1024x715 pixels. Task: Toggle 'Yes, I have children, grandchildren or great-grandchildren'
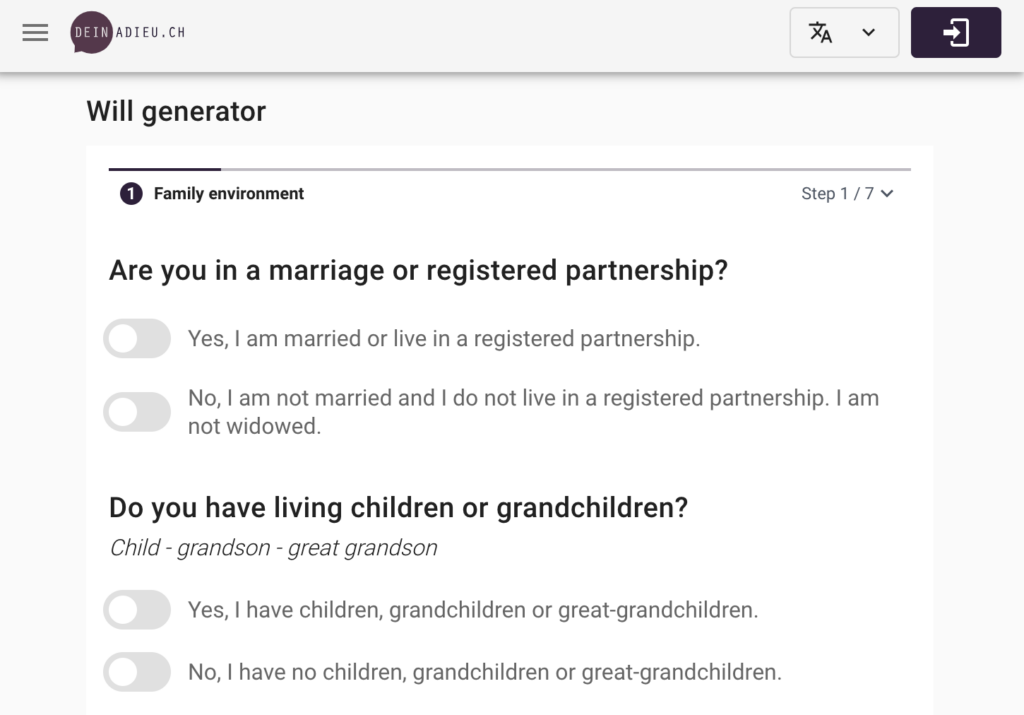[x=137, y=610]
